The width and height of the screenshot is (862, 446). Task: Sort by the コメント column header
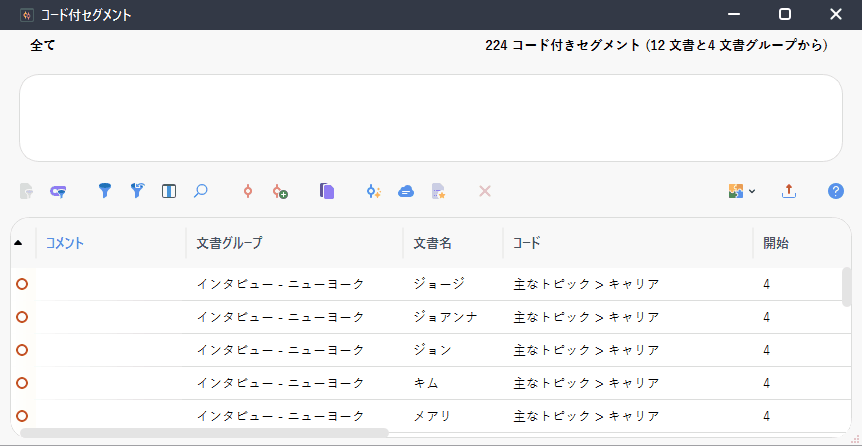pos(65,243)
